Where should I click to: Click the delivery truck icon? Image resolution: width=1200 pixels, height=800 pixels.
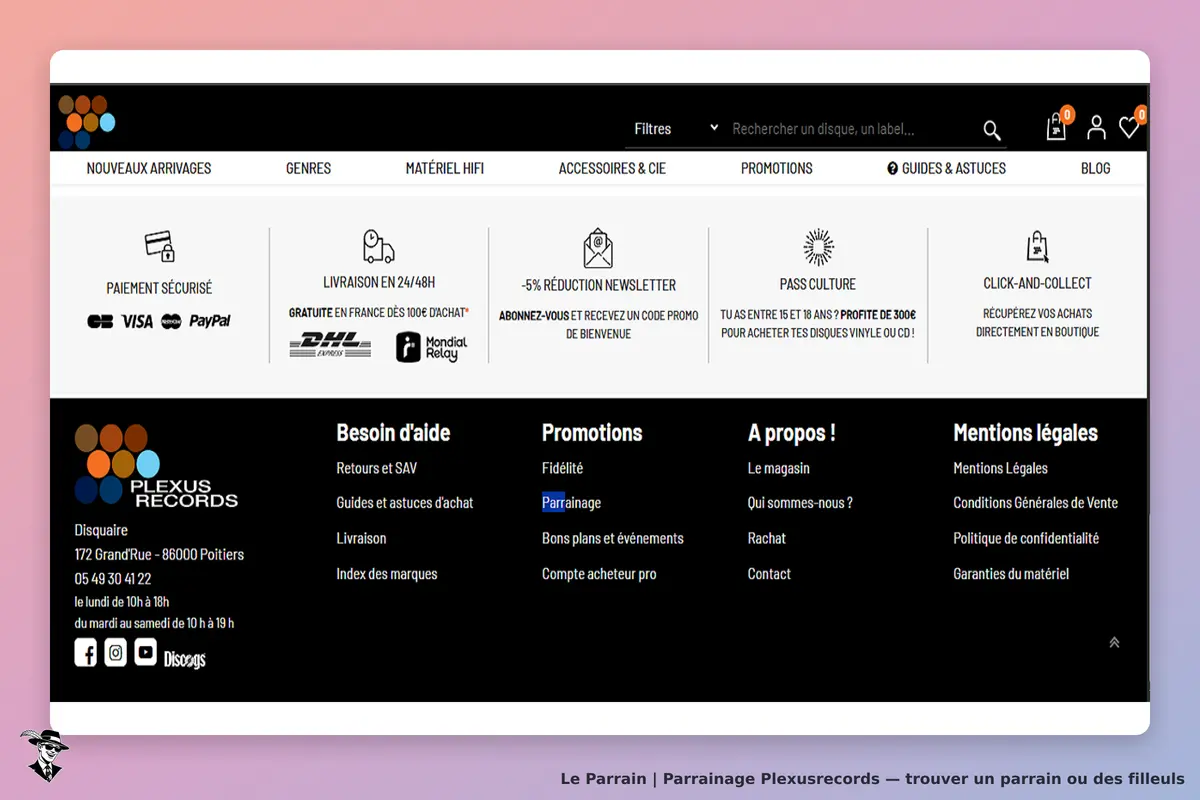point(378,246)
